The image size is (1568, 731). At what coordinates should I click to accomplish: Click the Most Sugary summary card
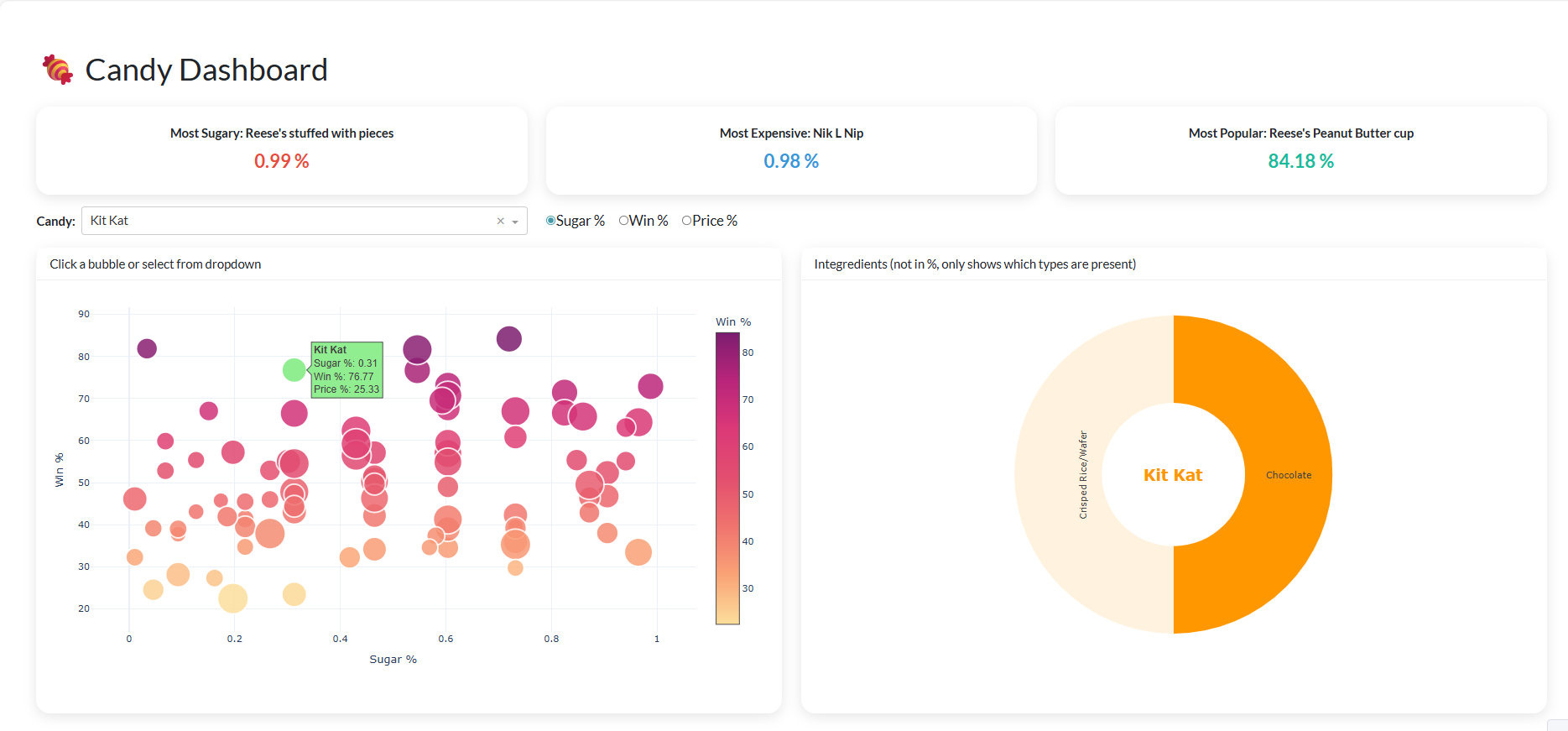click(x=282, y=150)
